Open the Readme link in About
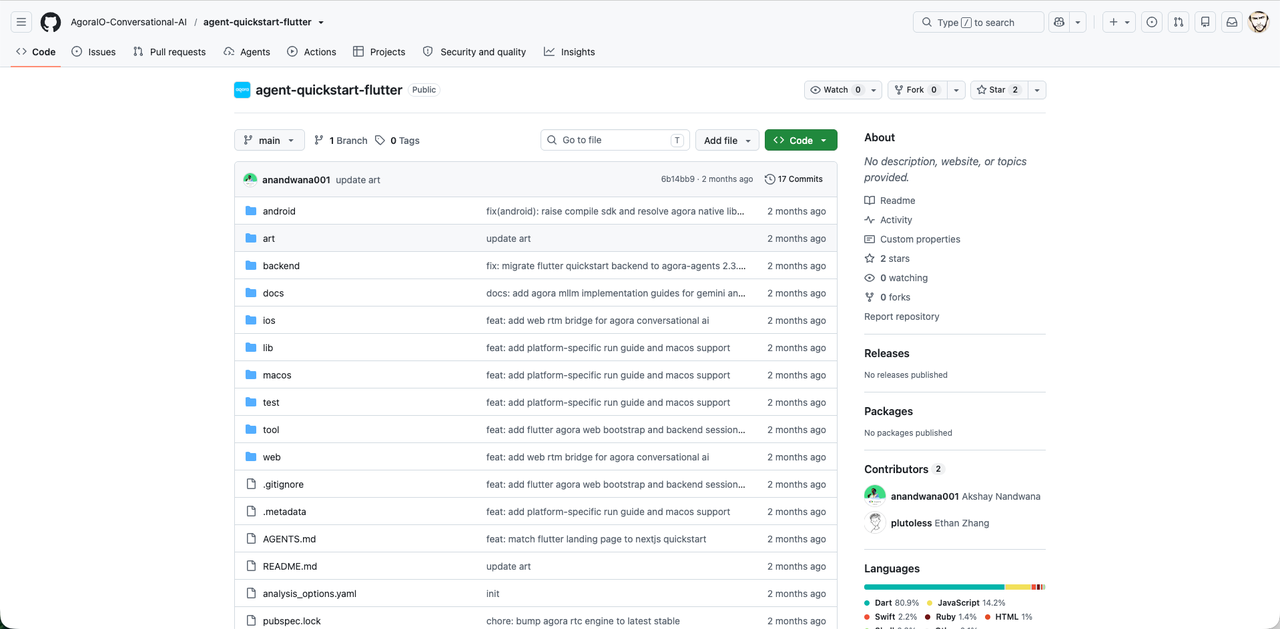The height and width of the screenshot is (629, 1280). 890,200
